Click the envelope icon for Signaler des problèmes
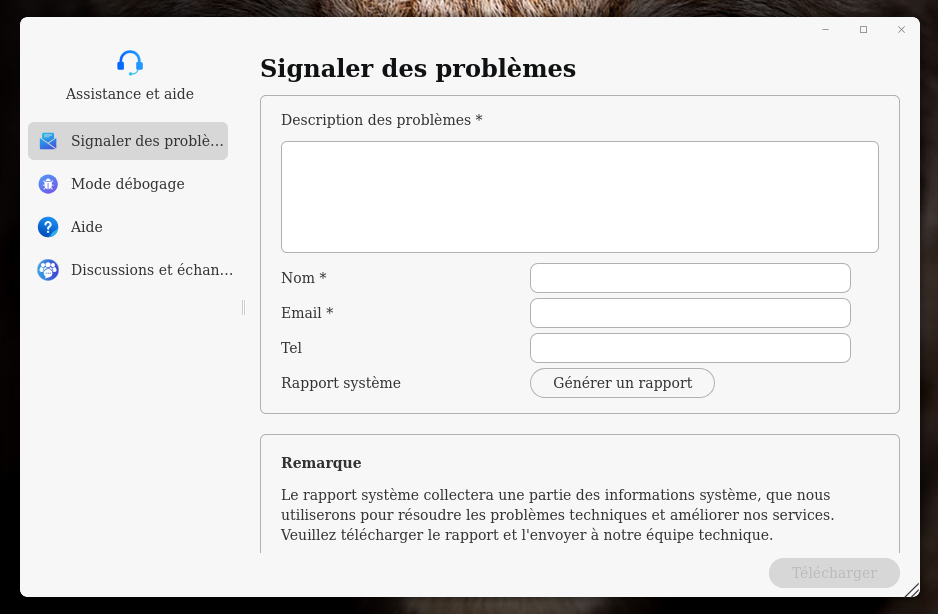 [48, 141]
